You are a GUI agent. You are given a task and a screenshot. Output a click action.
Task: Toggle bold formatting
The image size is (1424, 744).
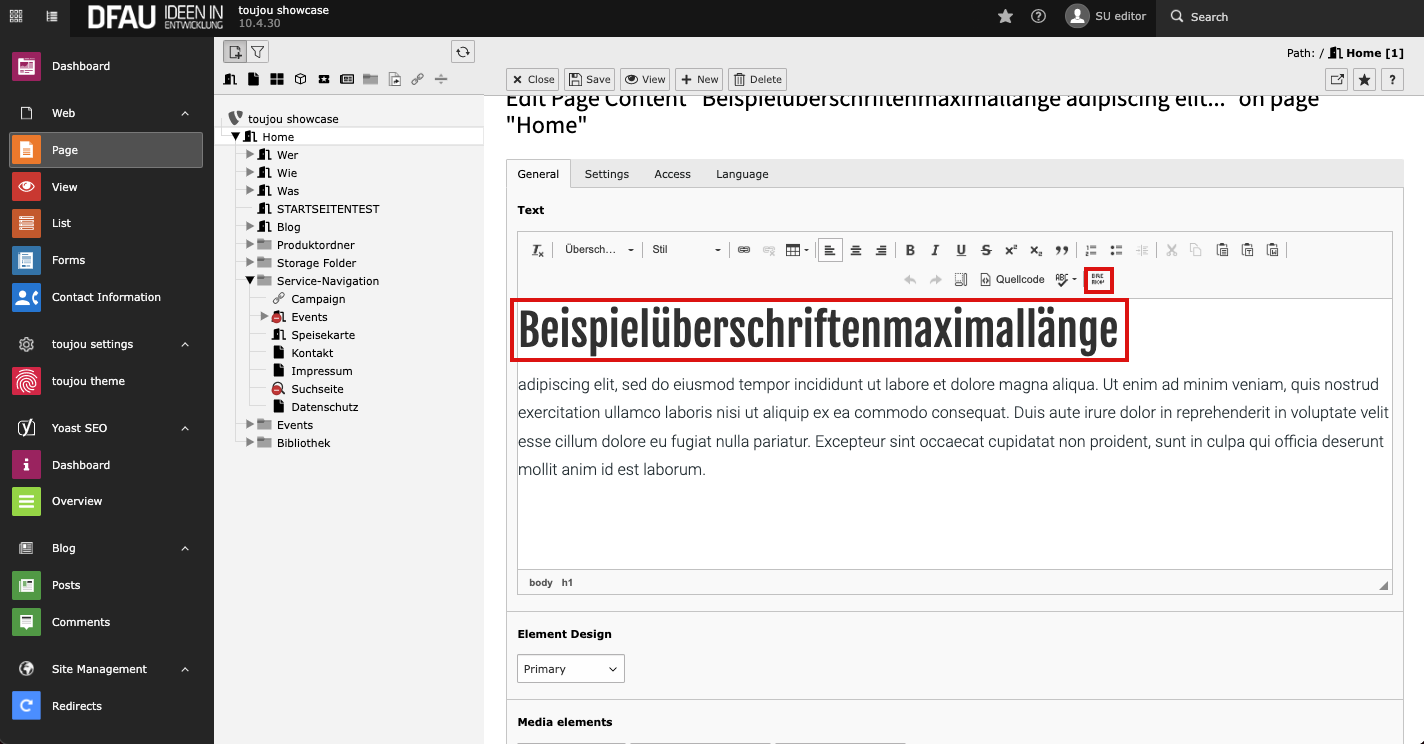pyautogui.click(x=910, y=251)
